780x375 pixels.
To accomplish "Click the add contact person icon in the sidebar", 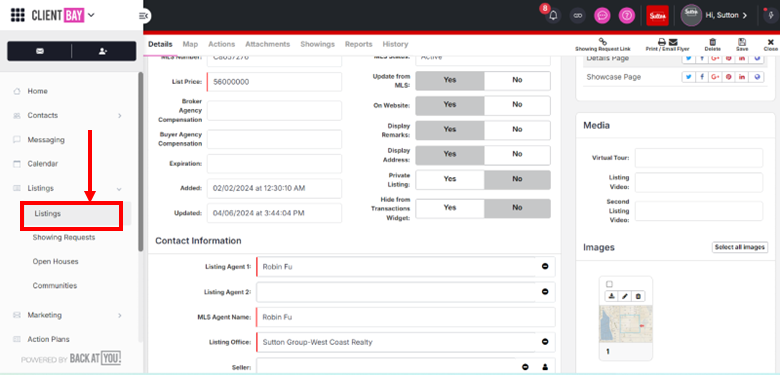I will tap(103, 51).
